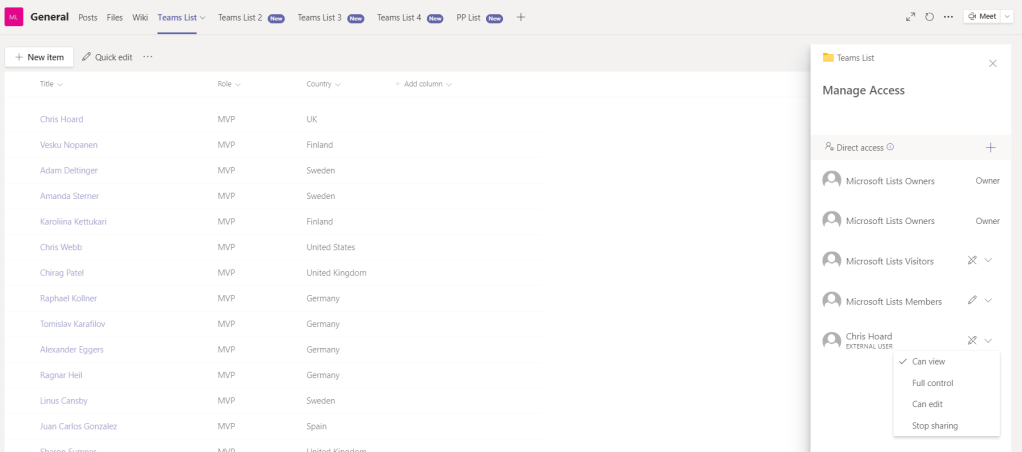
Task: Click plus icon beside Direct access
Action: click(990, 147)
